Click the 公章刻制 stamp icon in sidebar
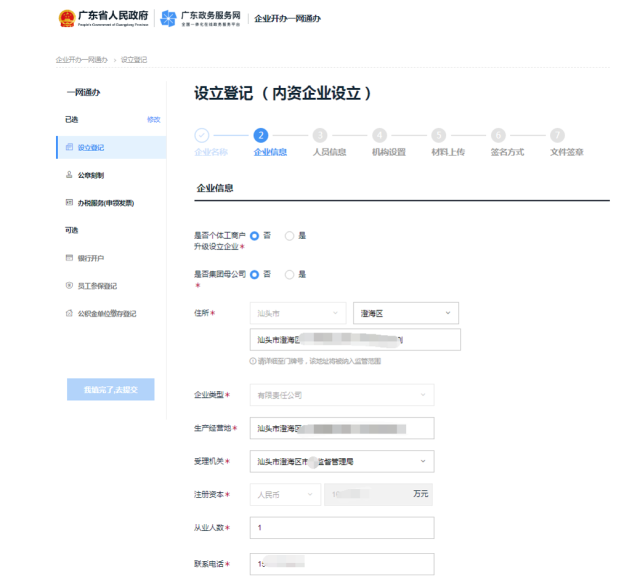Screen dimensions: 640x582 [x=69, y=175]
